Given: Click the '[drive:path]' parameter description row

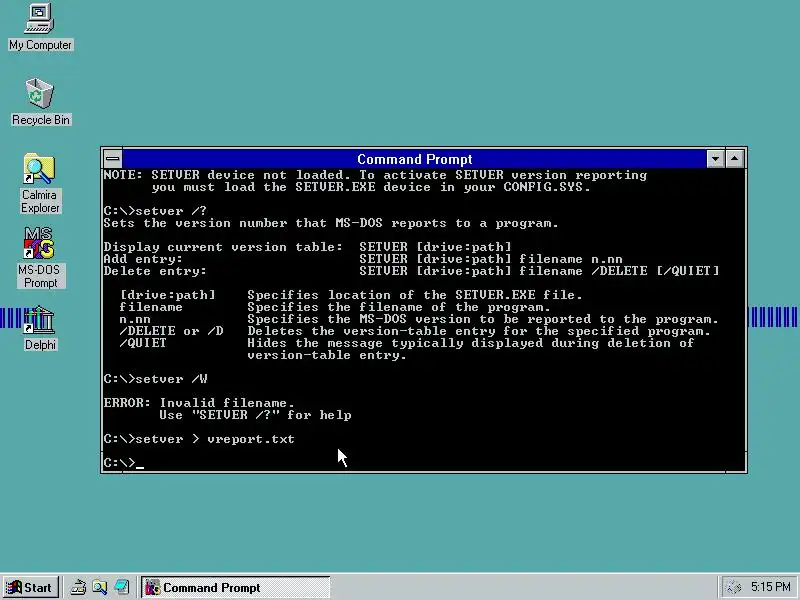Looking at the screenshot, I should pyautogui.click(x=351, y=295).
